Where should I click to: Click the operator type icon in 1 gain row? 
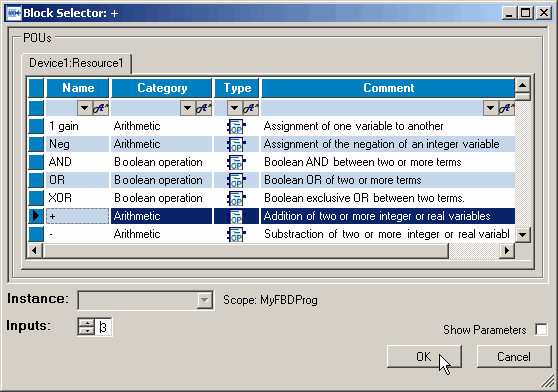tap(236, 127)
